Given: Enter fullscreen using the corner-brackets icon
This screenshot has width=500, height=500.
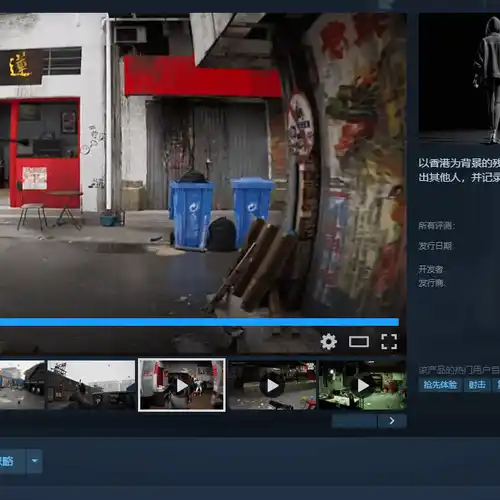Looking at the screenshot, I should coord(389,342).
